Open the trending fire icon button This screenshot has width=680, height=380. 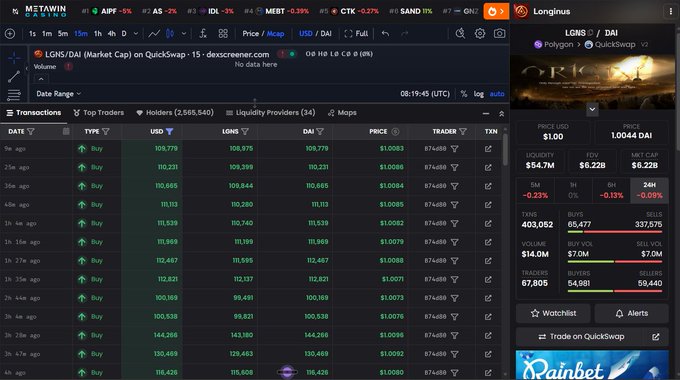pos(496,11)
